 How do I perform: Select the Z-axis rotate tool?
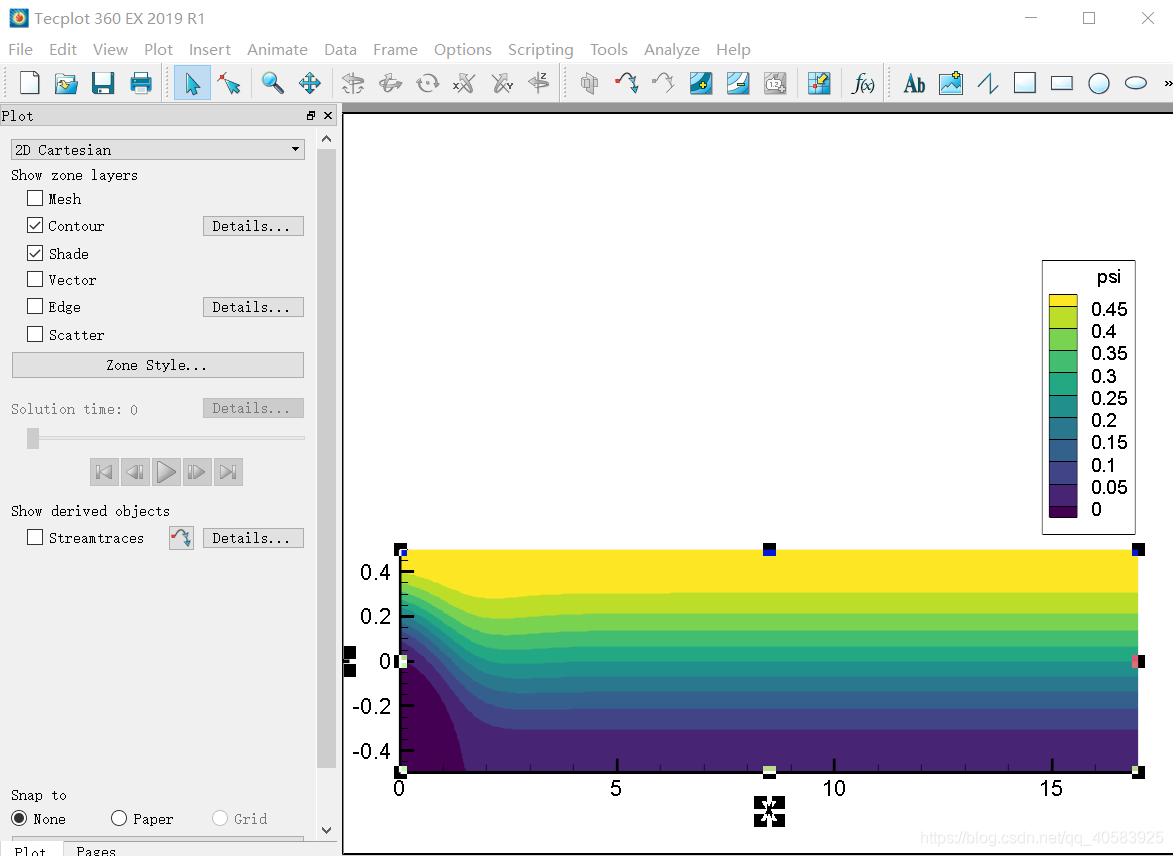tap(538, 82)
